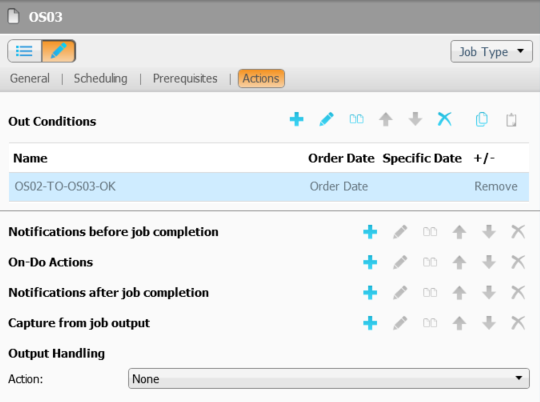Open the Output Handling Action dropdown

(x=329, y=379)
